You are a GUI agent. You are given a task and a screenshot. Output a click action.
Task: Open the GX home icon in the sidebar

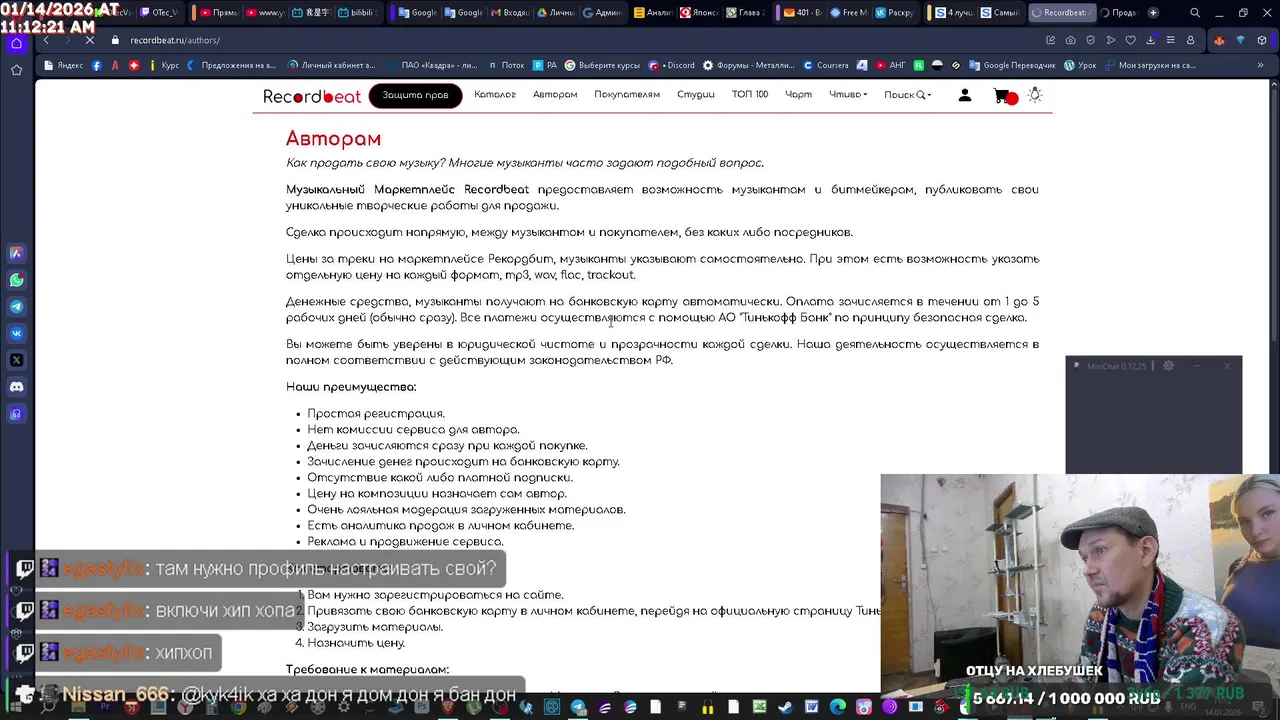(x=16, y=43)
